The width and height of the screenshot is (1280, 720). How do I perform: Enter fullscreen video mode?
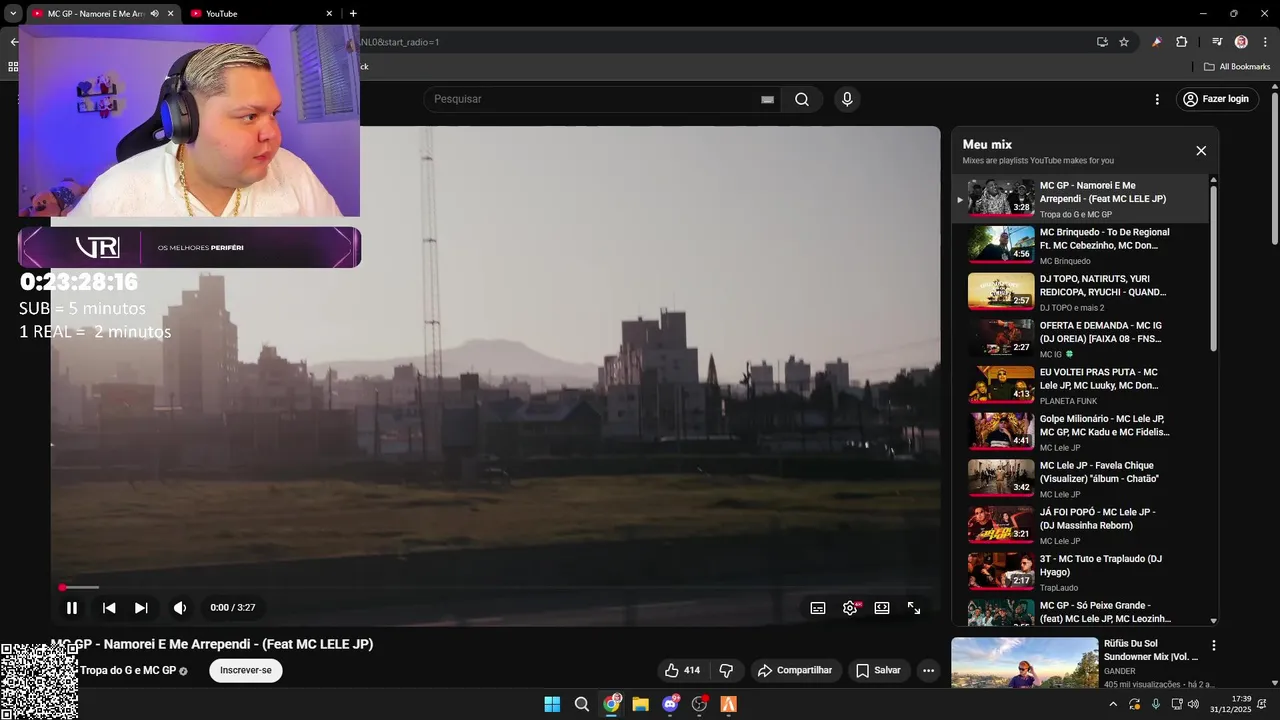pos(914,608)
